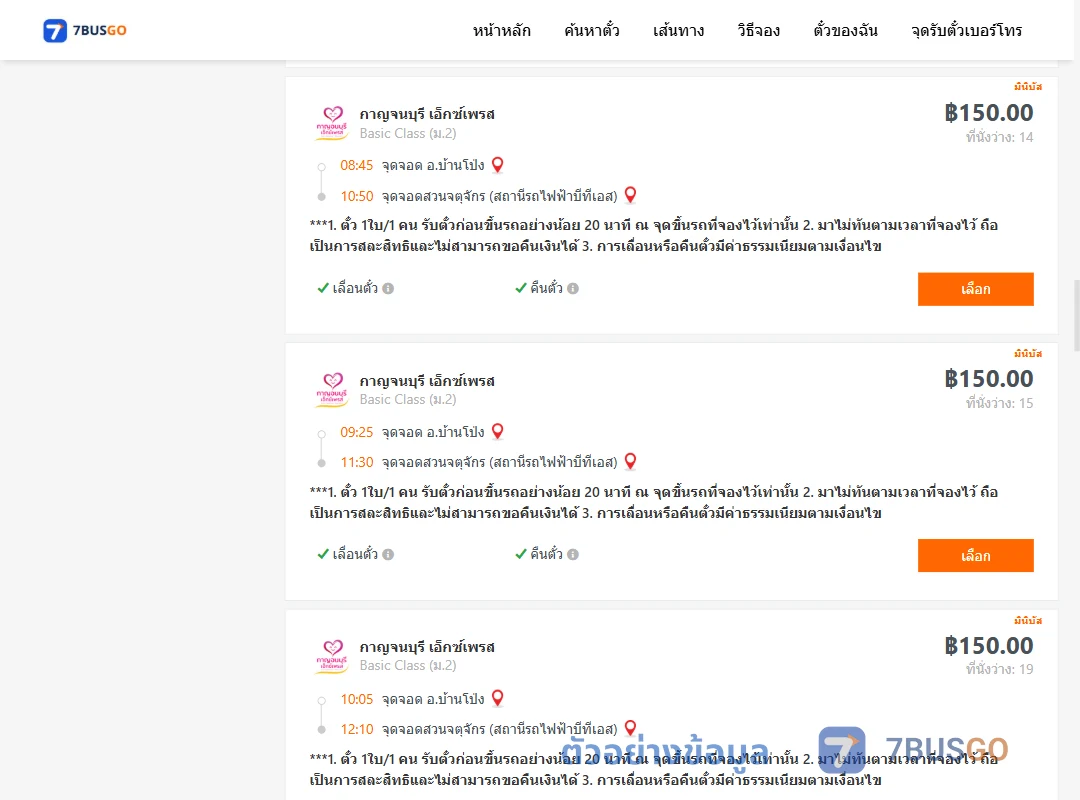This screenshot has width=1080, height=800.
Task: Click the operator logo on the 09:25 trip
Action: pos(333,390)
